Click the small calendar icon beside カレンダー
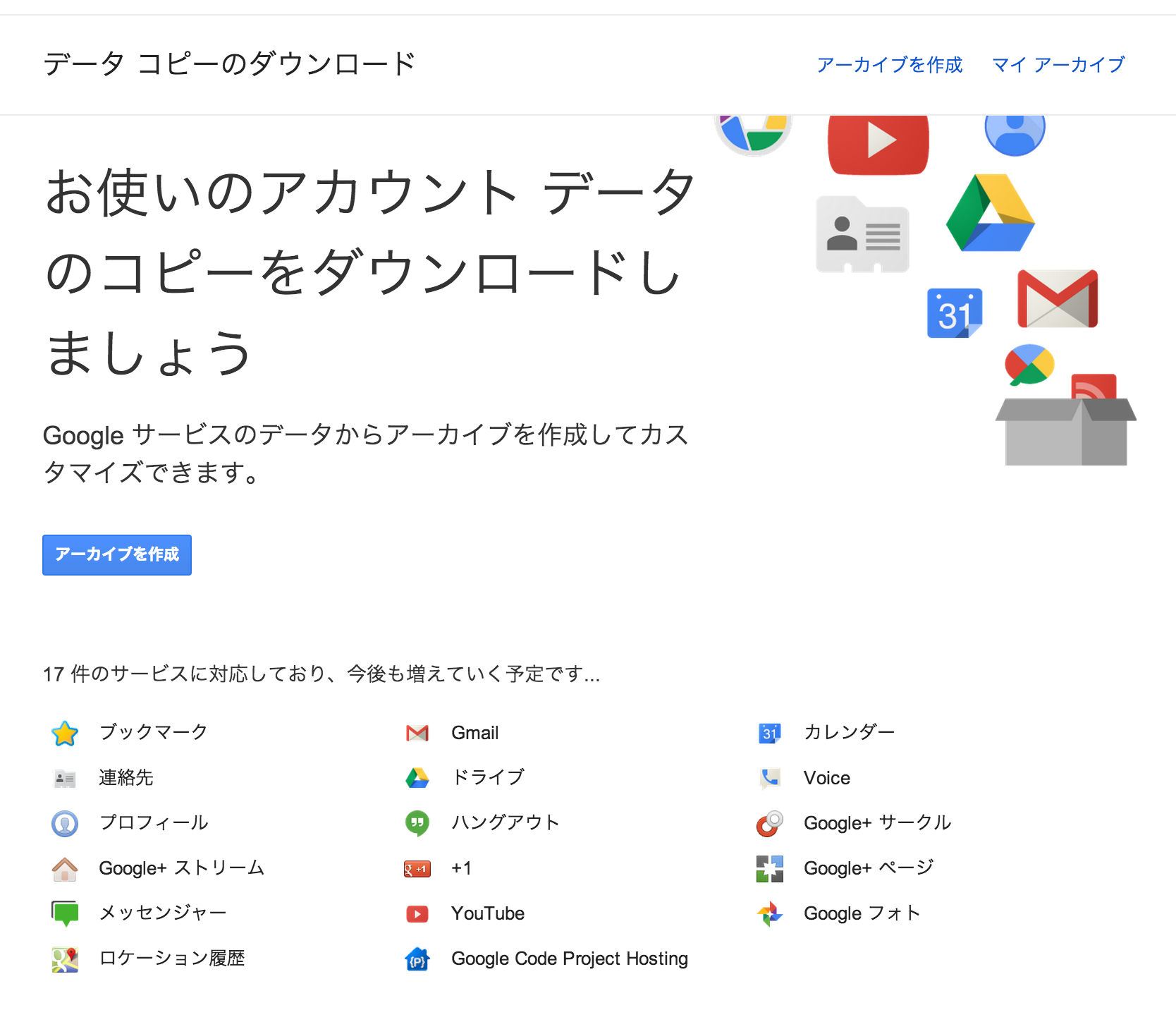 (770, 734)
